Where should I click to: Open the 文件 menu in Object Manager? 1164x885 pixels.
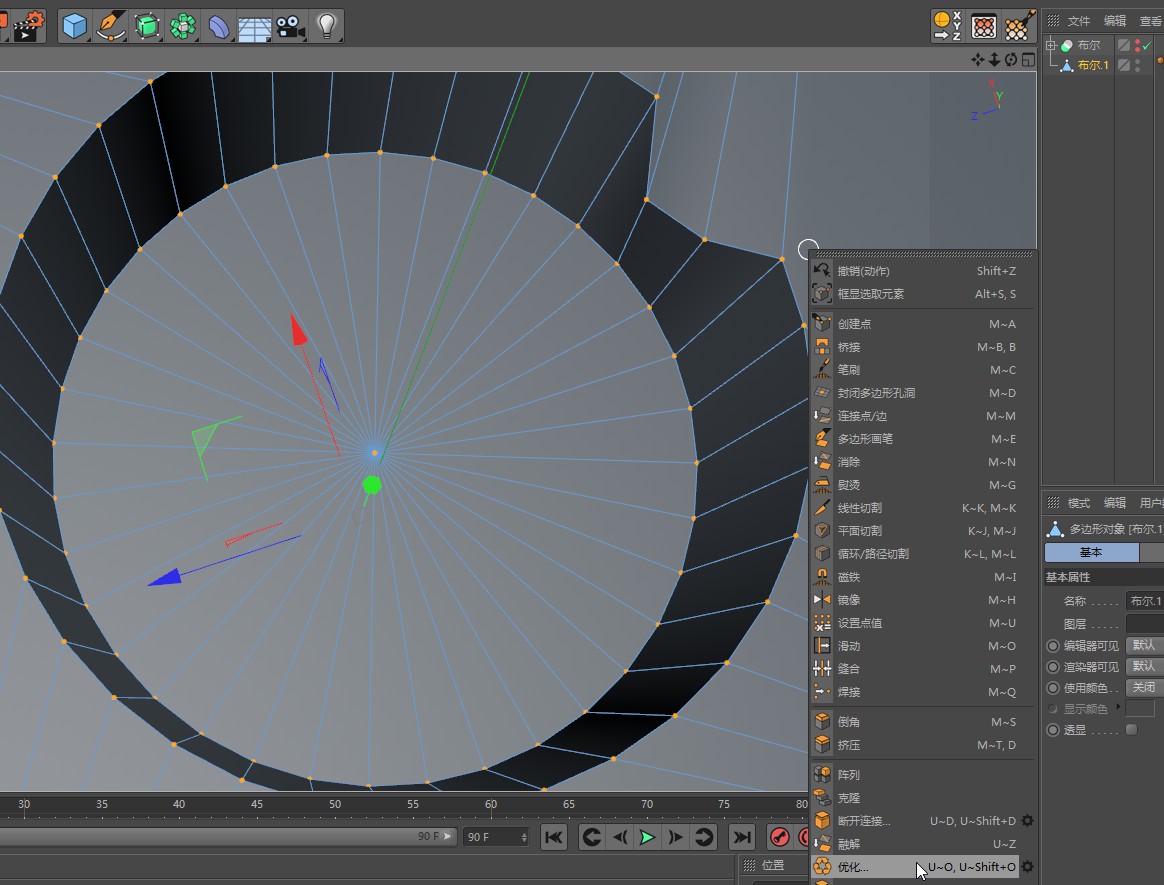pos(1079,21)
